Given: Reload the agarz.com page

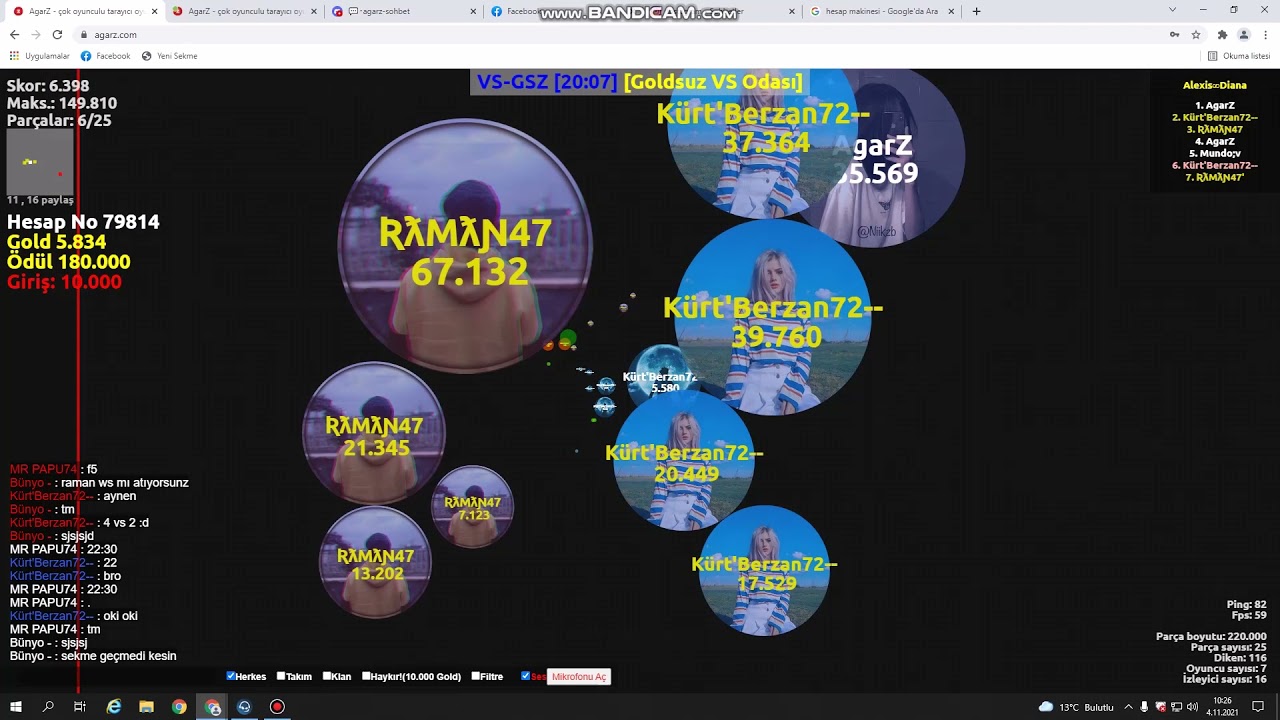Looking at the screenshot, I should (x=57, y=34).
